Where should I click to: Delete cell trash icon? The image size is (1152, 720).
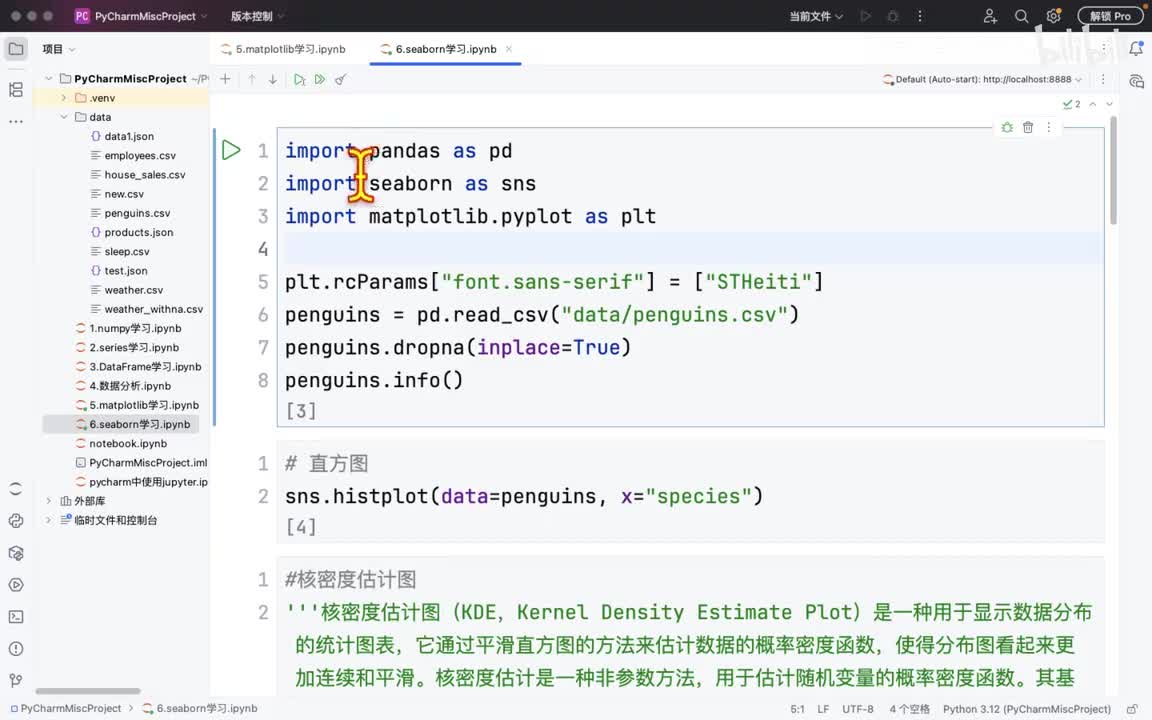[x=1028, y=127]
